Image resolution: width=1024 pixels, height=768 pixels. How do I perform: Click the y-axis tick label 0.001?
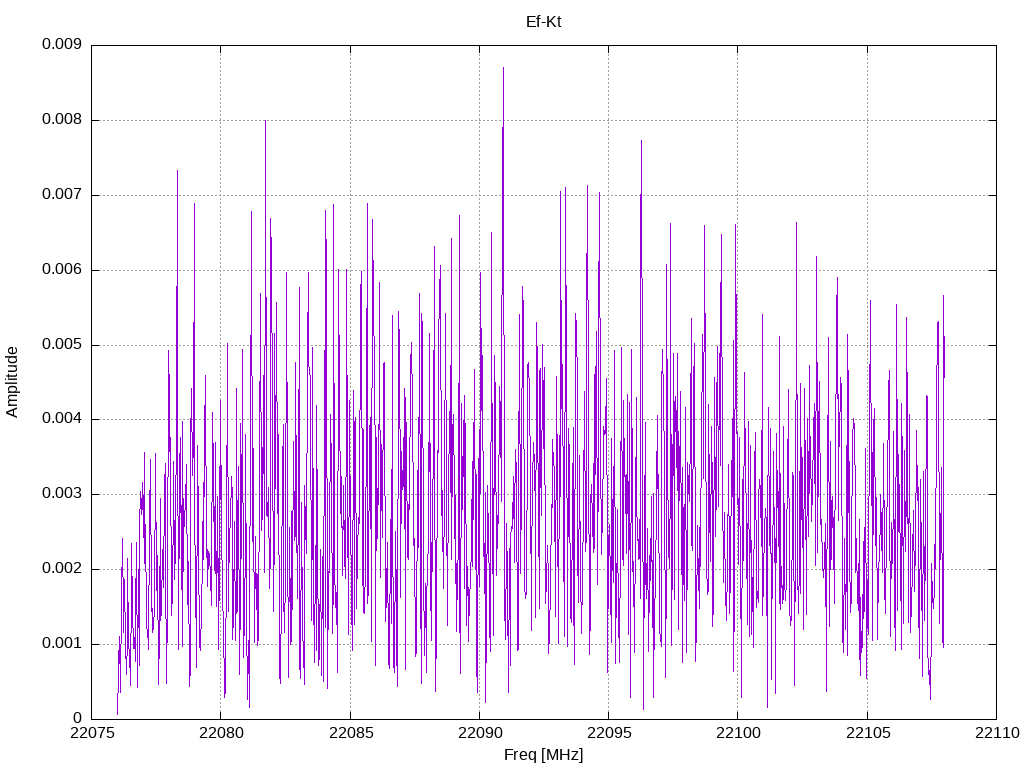62,643
